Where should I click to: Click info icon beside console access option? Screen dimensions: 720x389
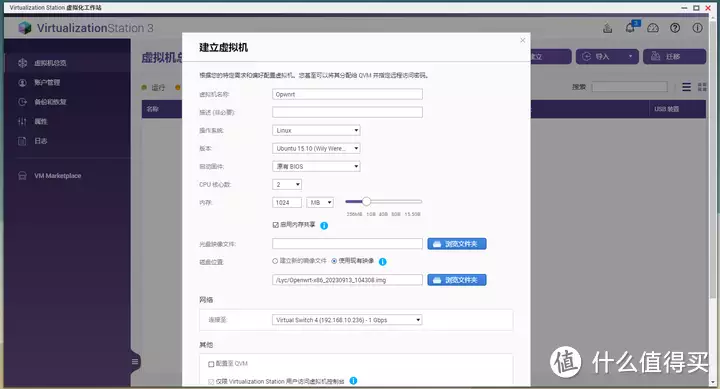tap(353, 381)
